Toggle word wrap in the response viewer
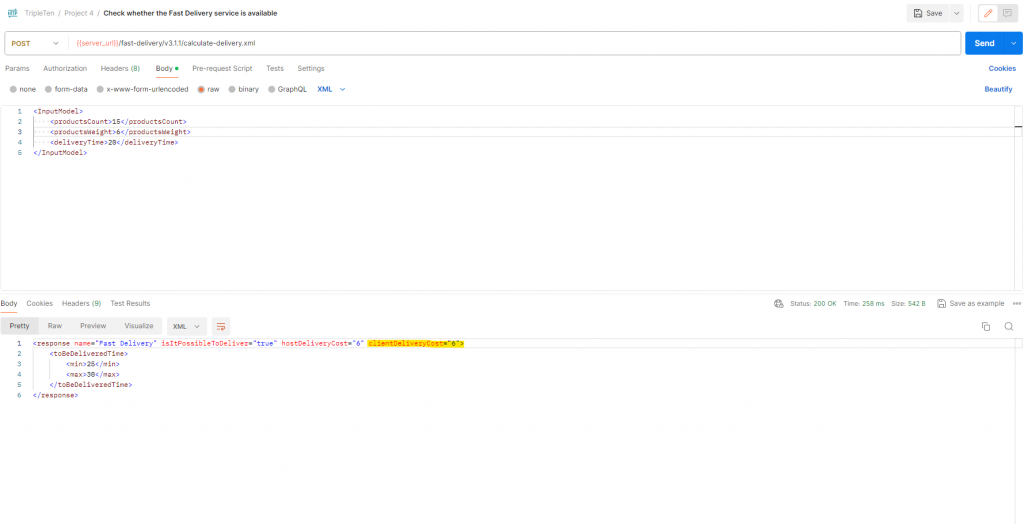 point(221,326)
